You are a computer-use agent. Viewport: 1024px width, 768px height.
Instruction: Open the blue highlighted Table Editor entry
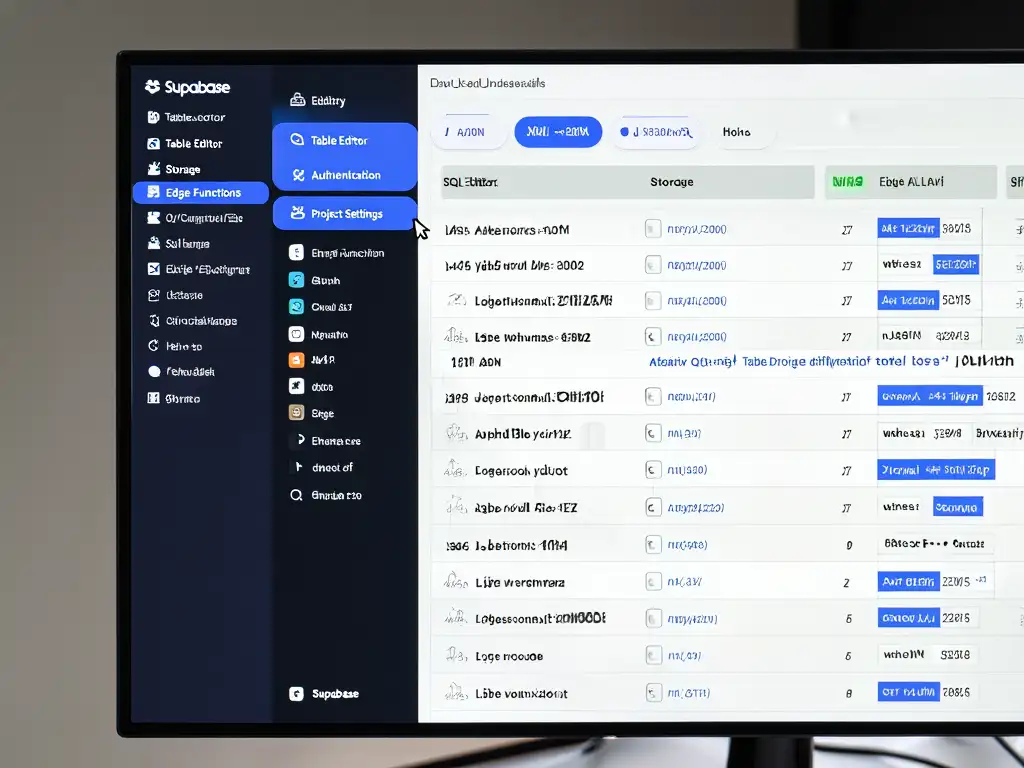click(344, 140)
